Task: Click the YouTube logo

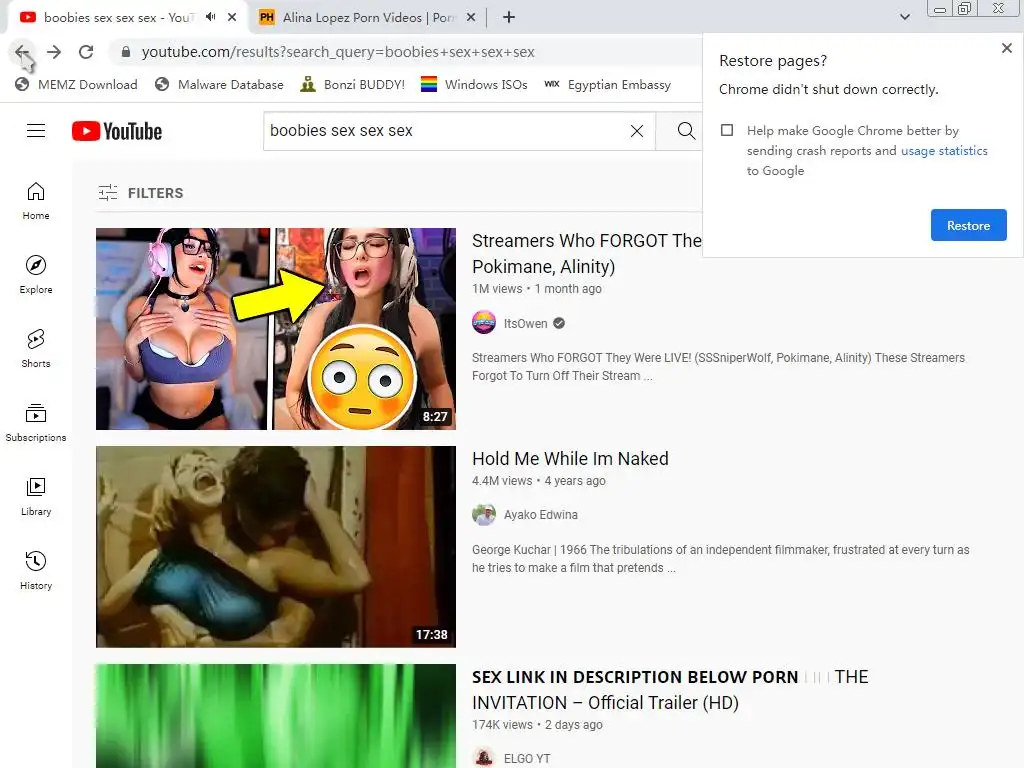Action: pos(117,131)
